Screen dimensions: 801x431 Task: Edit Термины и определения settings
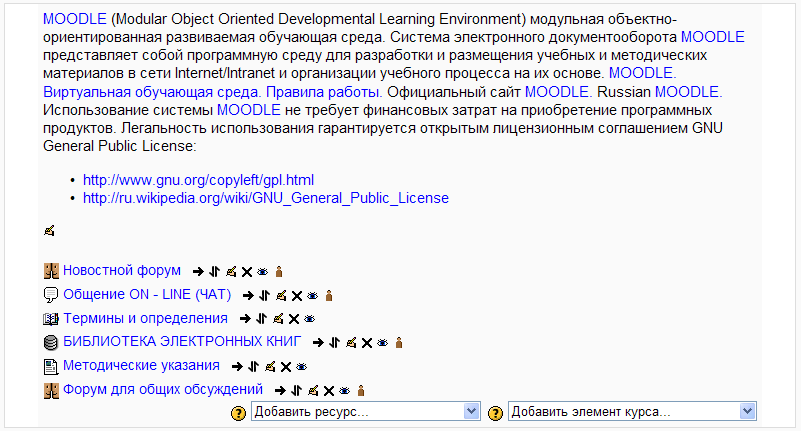278,319
